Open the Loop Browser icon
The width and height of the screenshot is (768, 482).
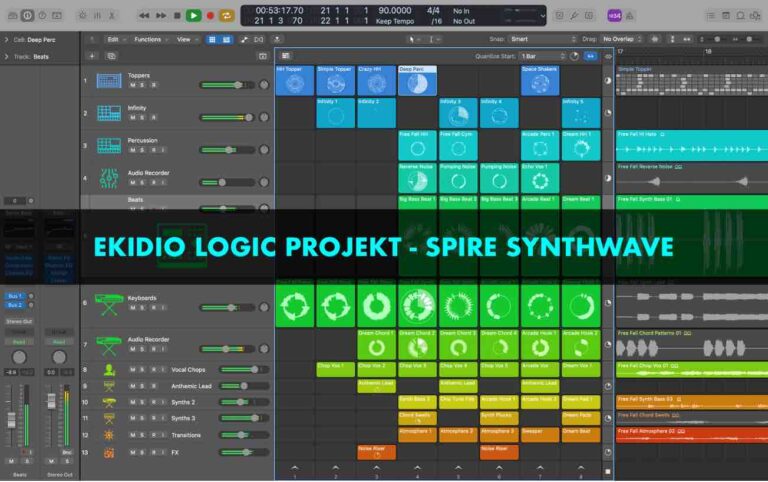click(x=741, y=16)
